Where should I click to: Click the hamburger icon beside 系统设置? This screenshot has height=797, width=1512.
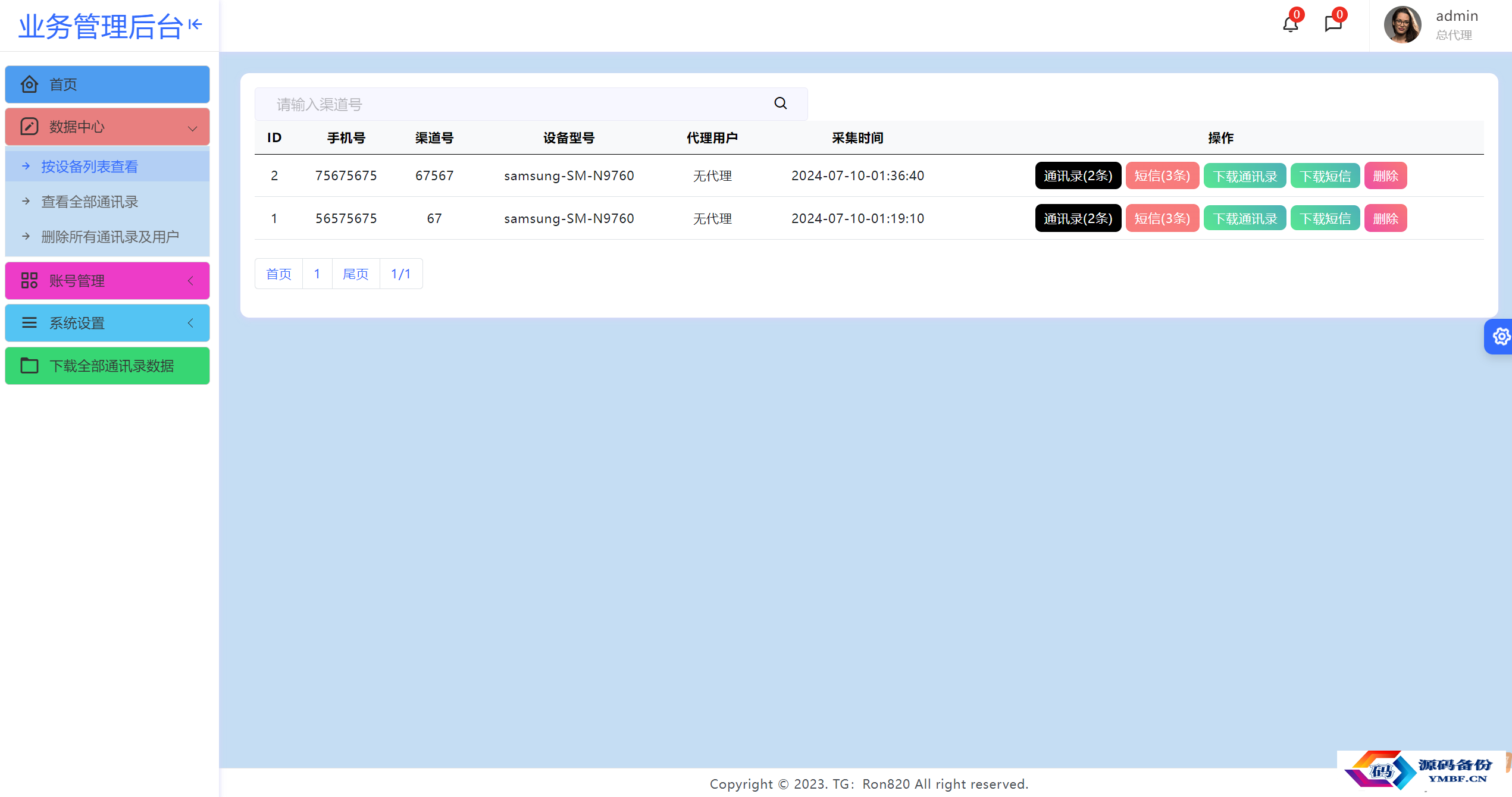click(29, 323)
